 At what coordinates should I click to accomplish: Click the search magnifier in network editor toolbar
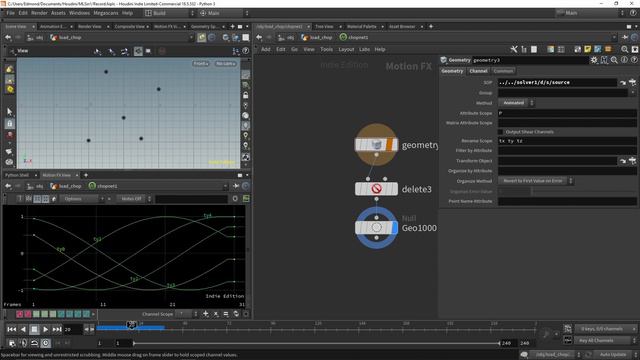point(624,49)
